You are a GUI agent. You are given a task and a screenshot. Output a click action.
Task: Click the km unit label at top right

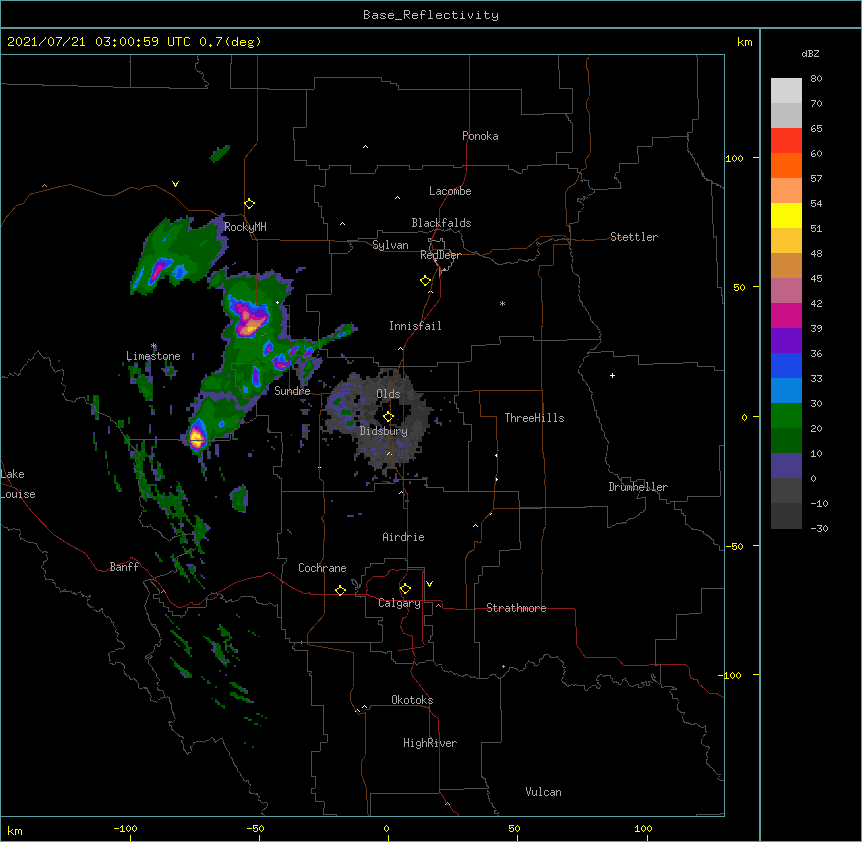[x=744, y=42]
